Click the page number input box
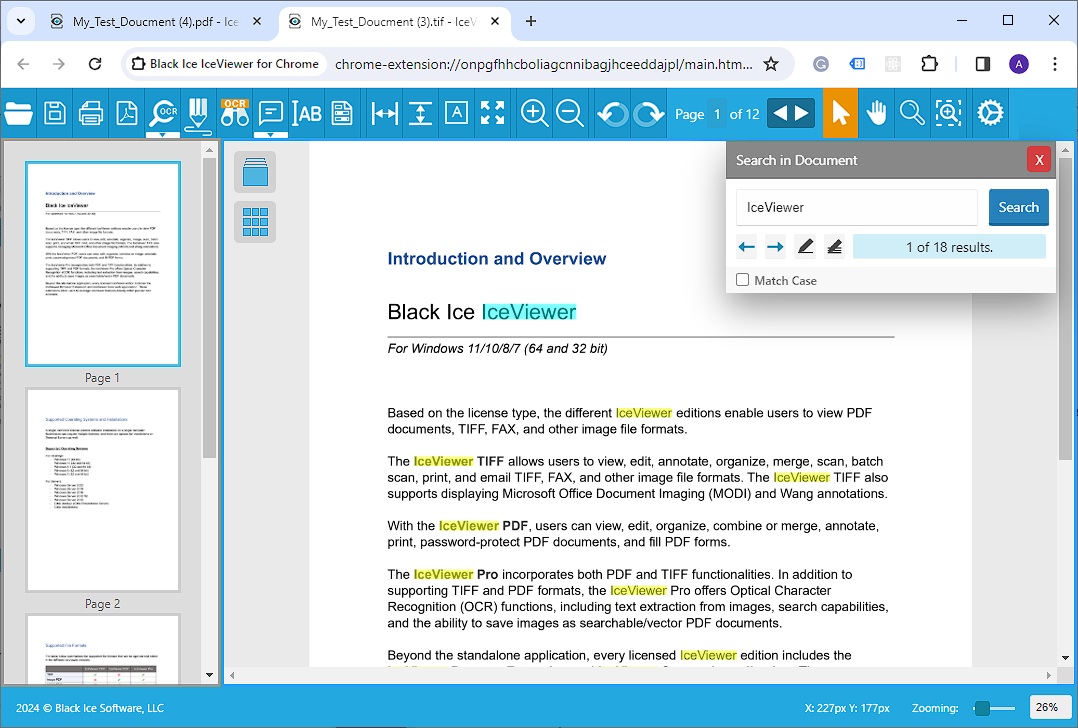Screen dimensions: 1078x728 tap(717, 113)
